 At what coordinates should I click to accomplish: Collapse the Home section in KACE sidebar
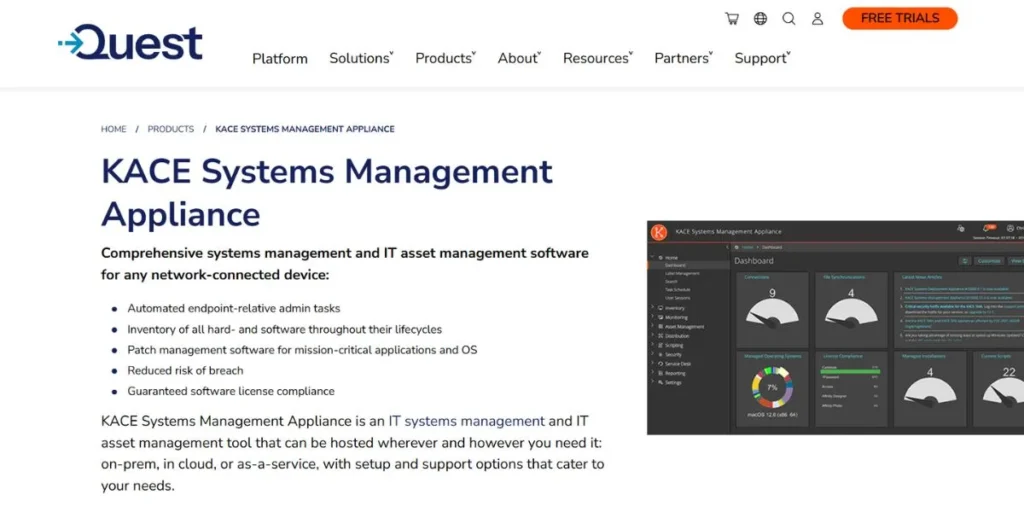(652, 257)
